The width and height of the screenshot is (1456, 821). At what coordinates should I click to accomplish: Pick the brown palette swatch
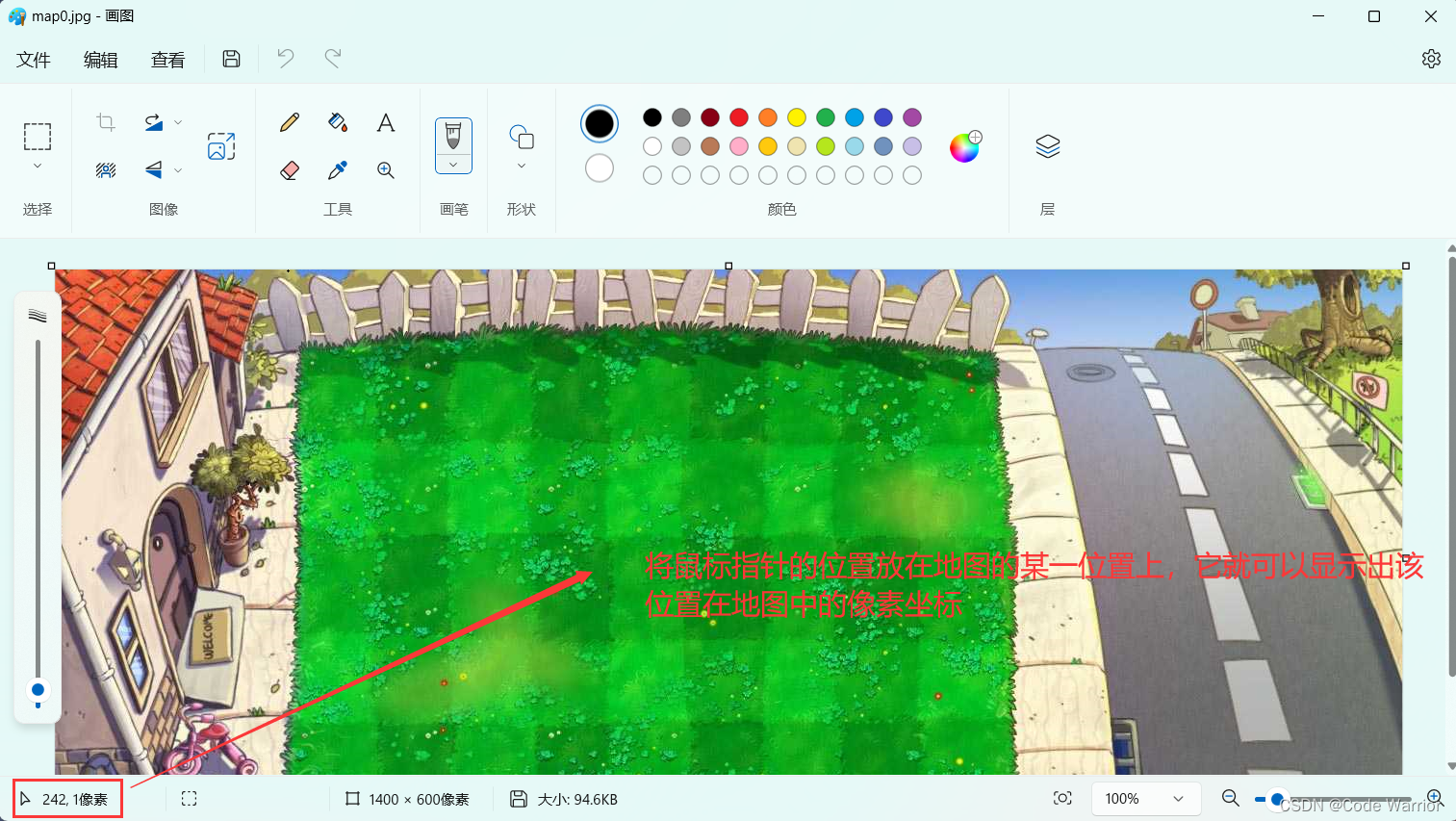pos(710,146)
